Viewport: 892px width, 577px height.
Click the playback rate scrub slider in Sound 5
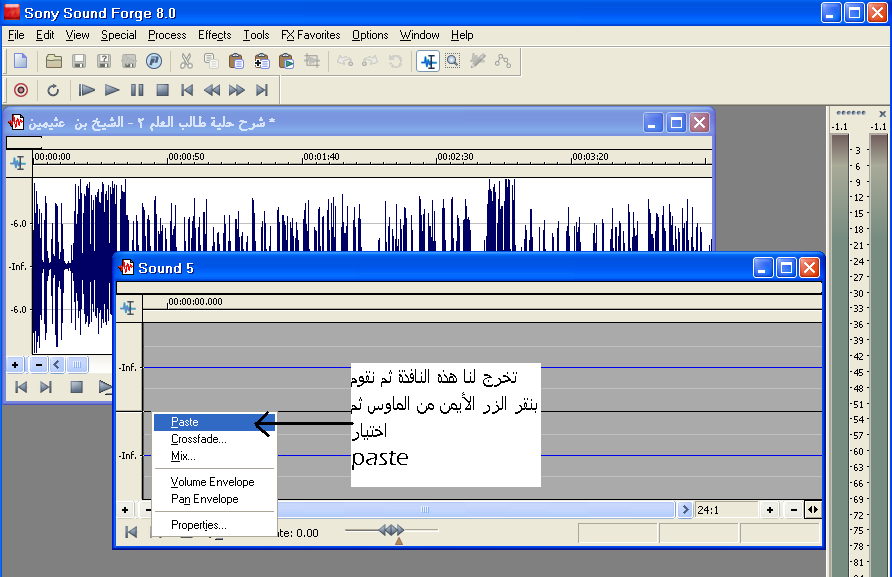pyautogui.click(x=391, y=531)
